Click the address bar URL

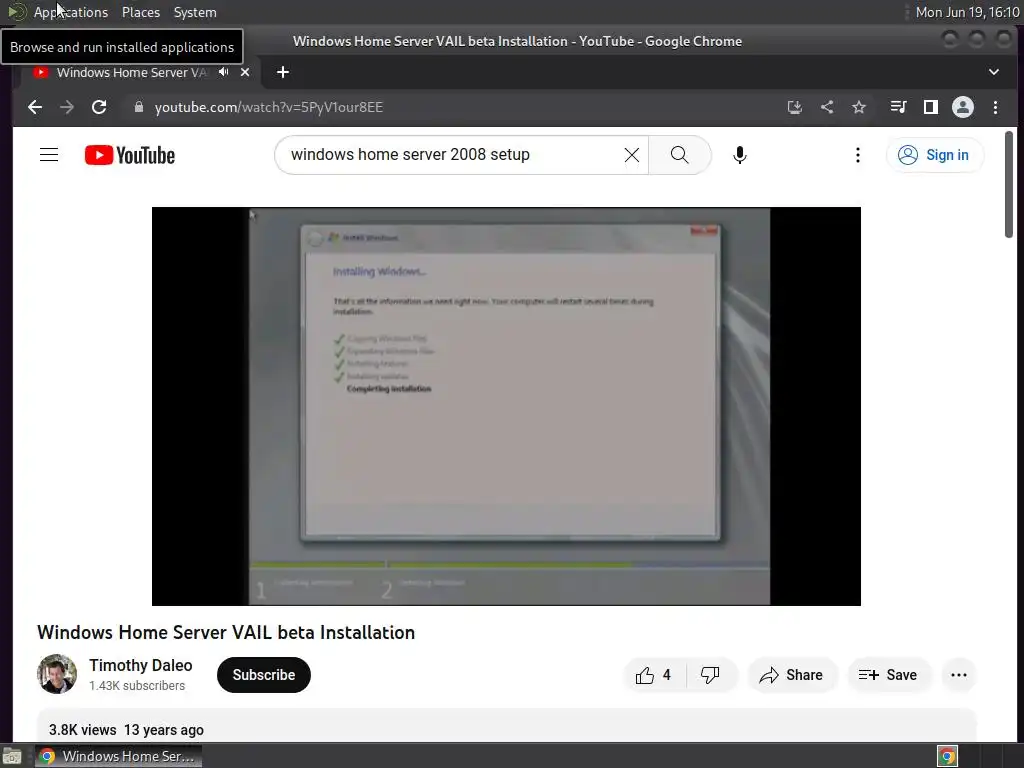coord(268,107)
